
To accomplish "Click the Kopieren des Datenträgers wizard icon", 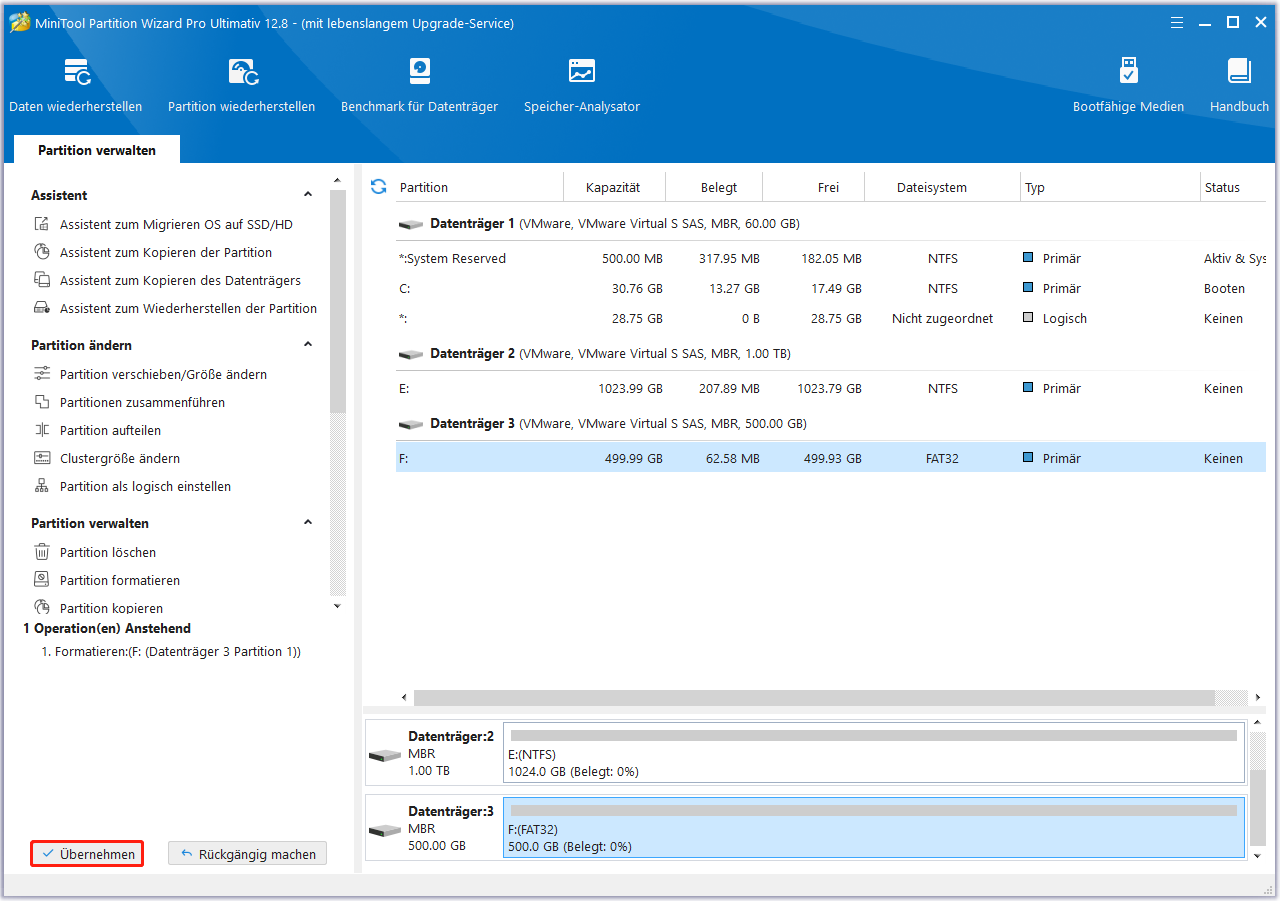I will click(42, 281).
